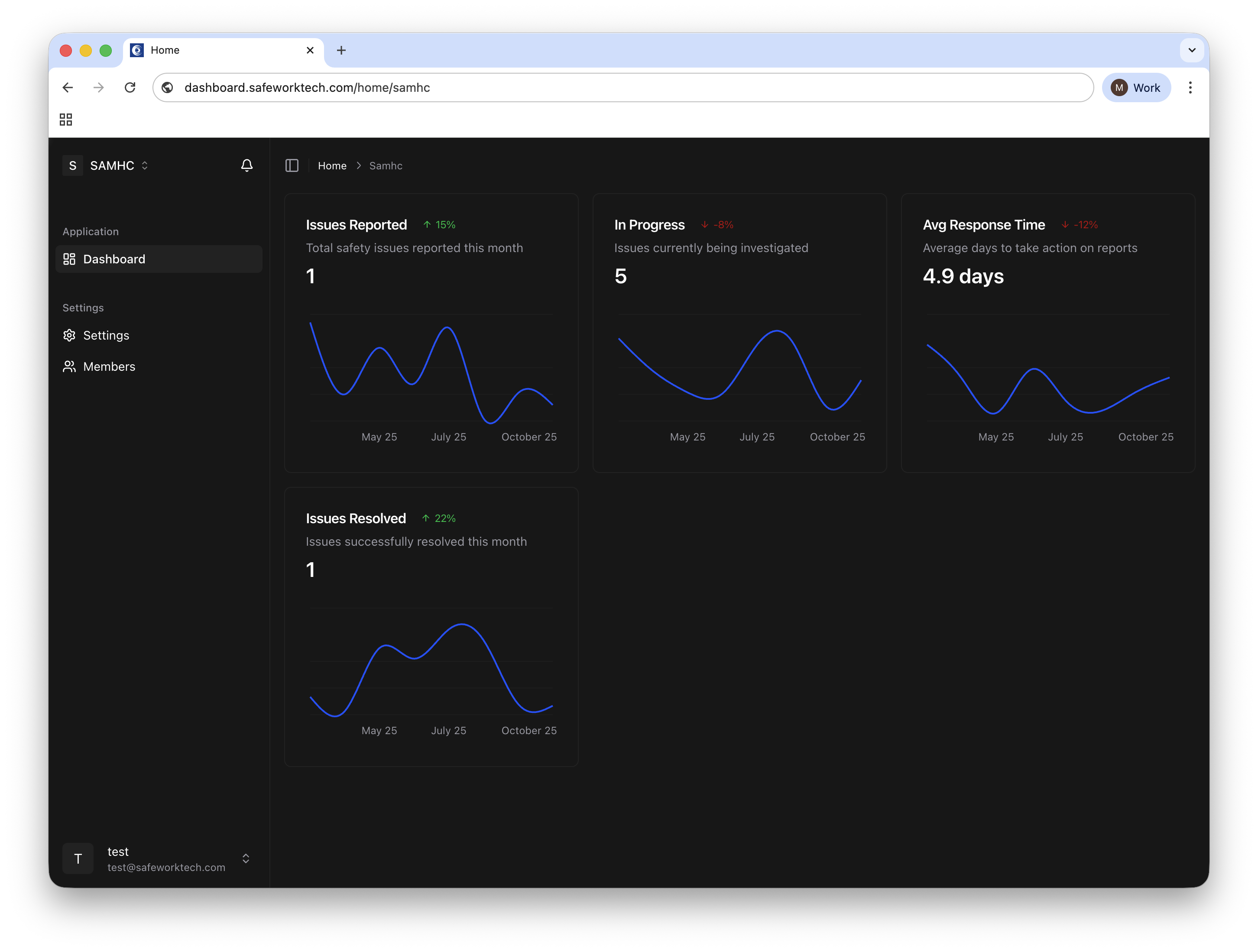This screenshot has width=1258, height=952.
Task: Toggle the sidebar panel icon
Action: (292, 165)
